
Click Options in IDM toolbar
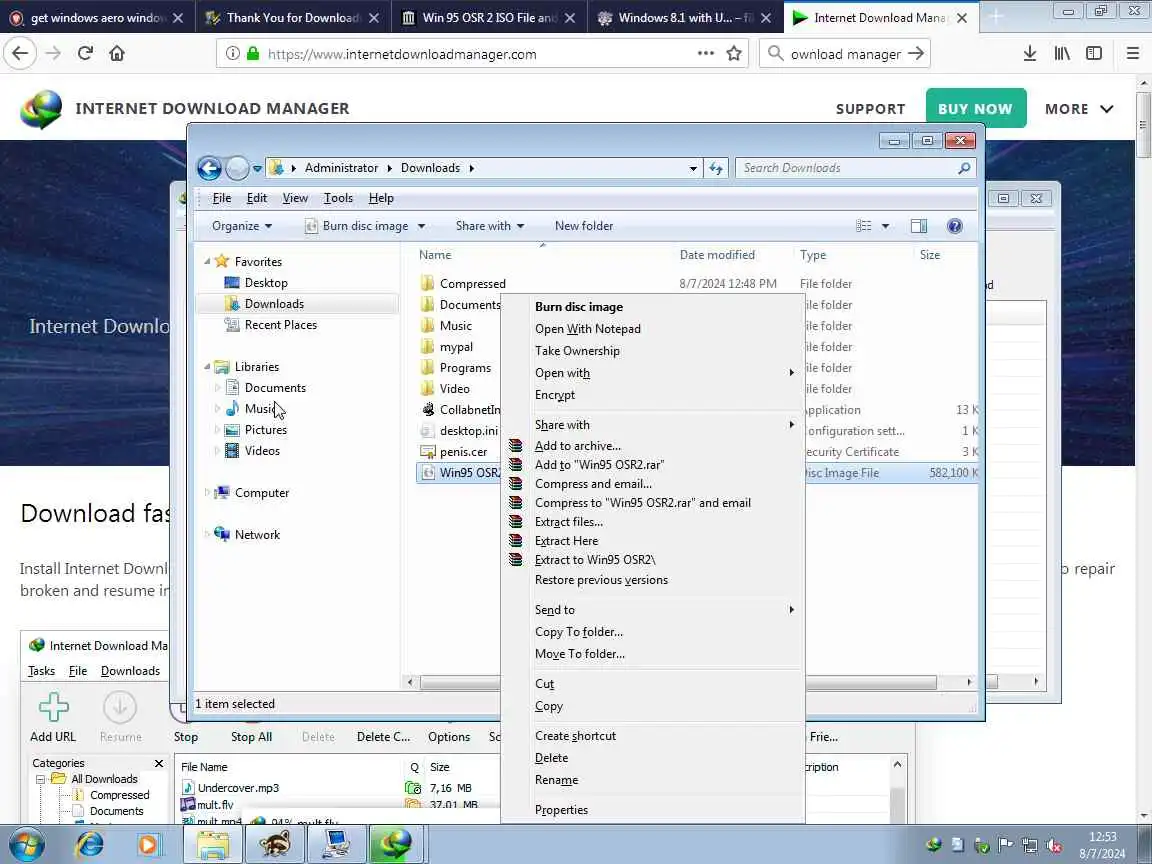449,737
